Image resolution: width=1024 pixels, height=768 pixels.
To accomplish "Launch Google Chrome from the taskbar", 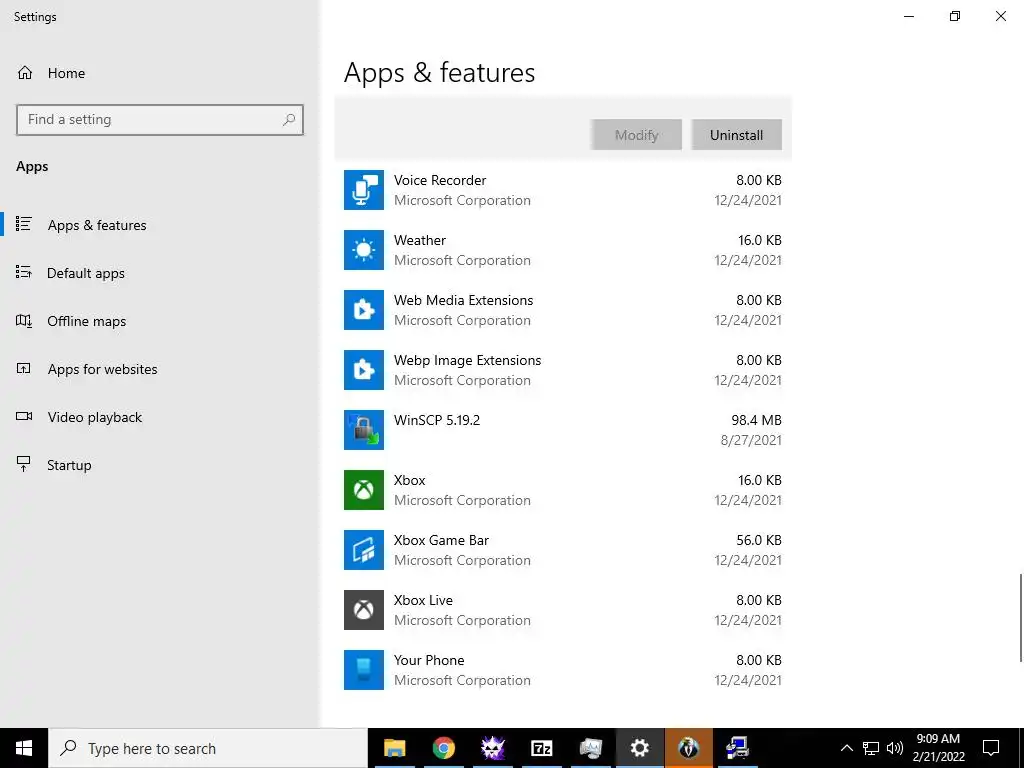I will click(x=443, y=748).
